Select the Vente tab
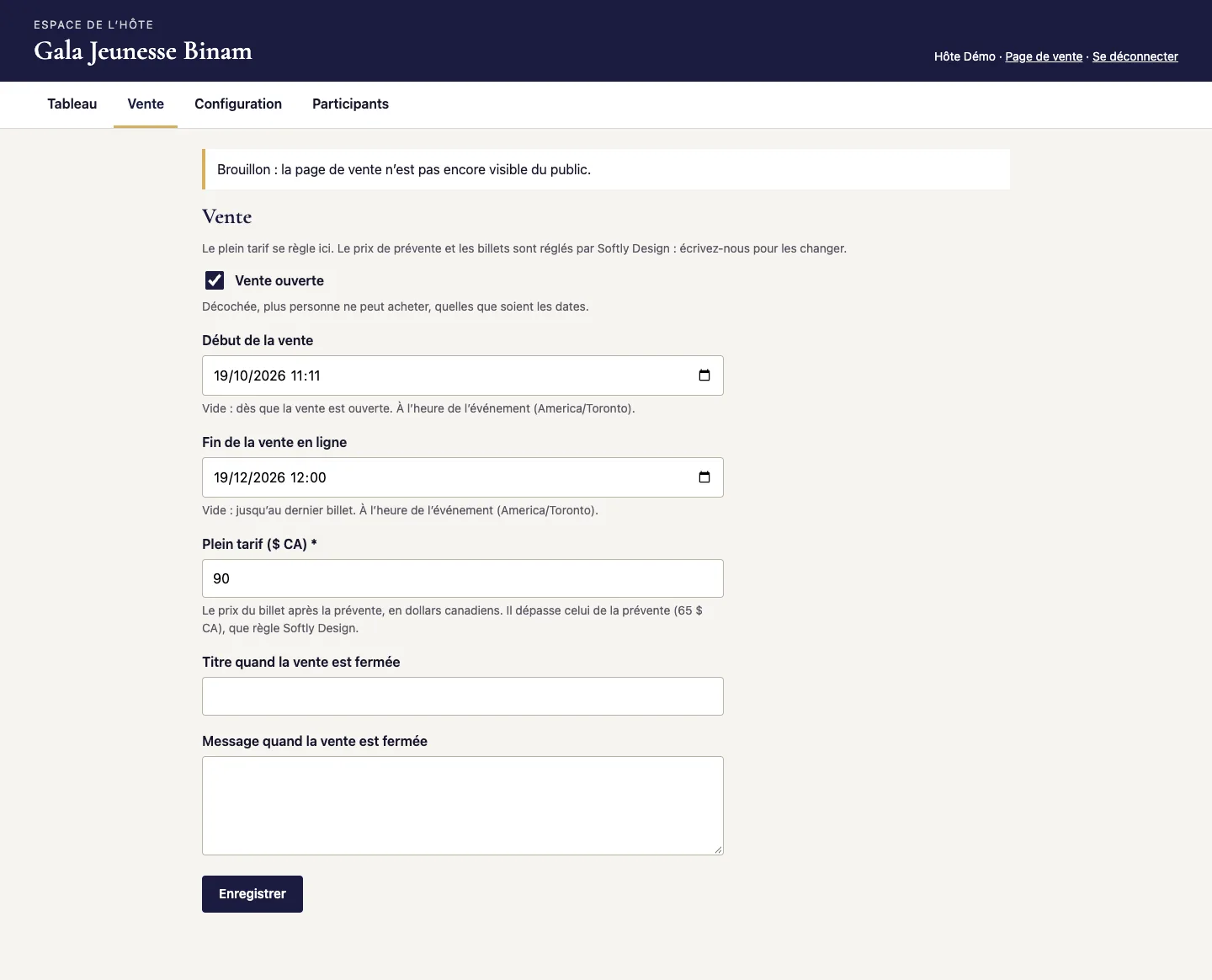Viewport: 1212px width, 980px height. (146, 104)
